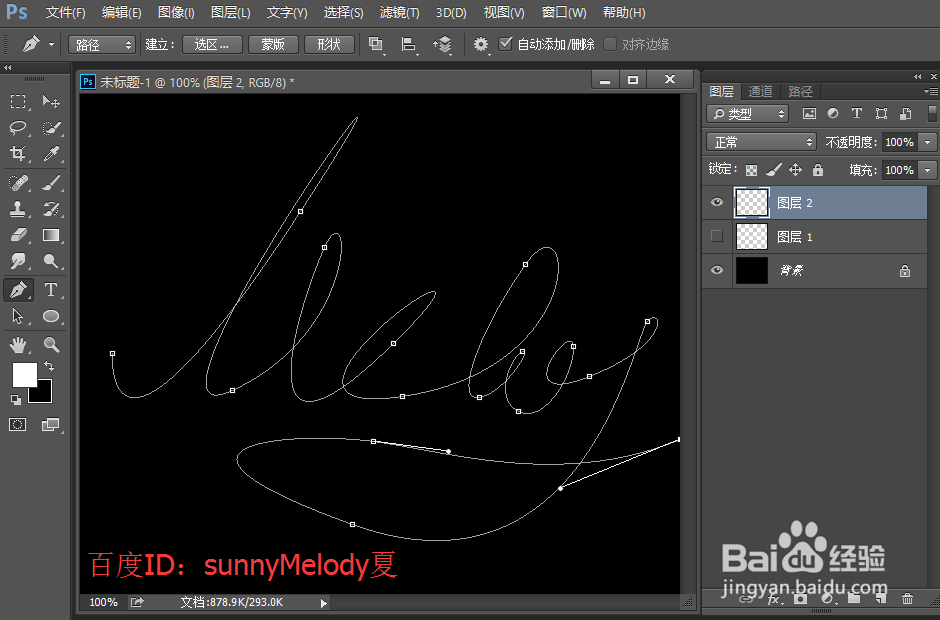Select the Zoom tool
The height and width of the screenshot is (620, 940).
pyautogui.click(x=51, y=344)
